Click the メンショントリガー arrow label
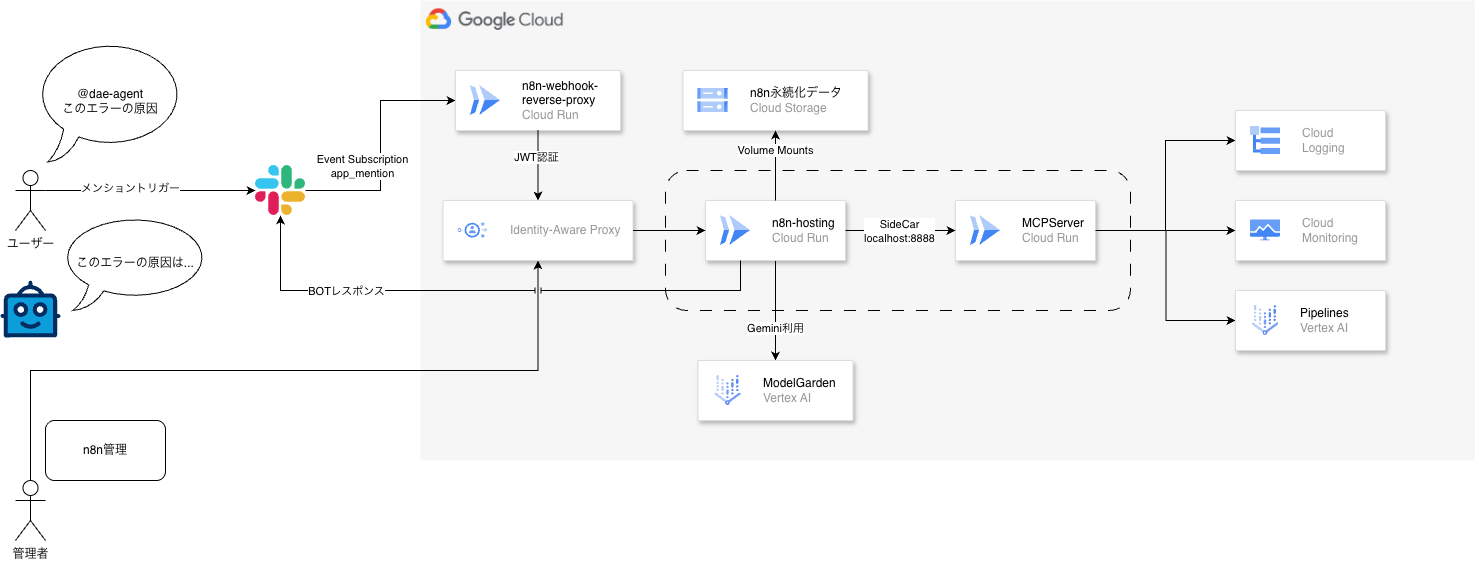The width and height of the screenshot is (1475, 561). coord(131,189)
